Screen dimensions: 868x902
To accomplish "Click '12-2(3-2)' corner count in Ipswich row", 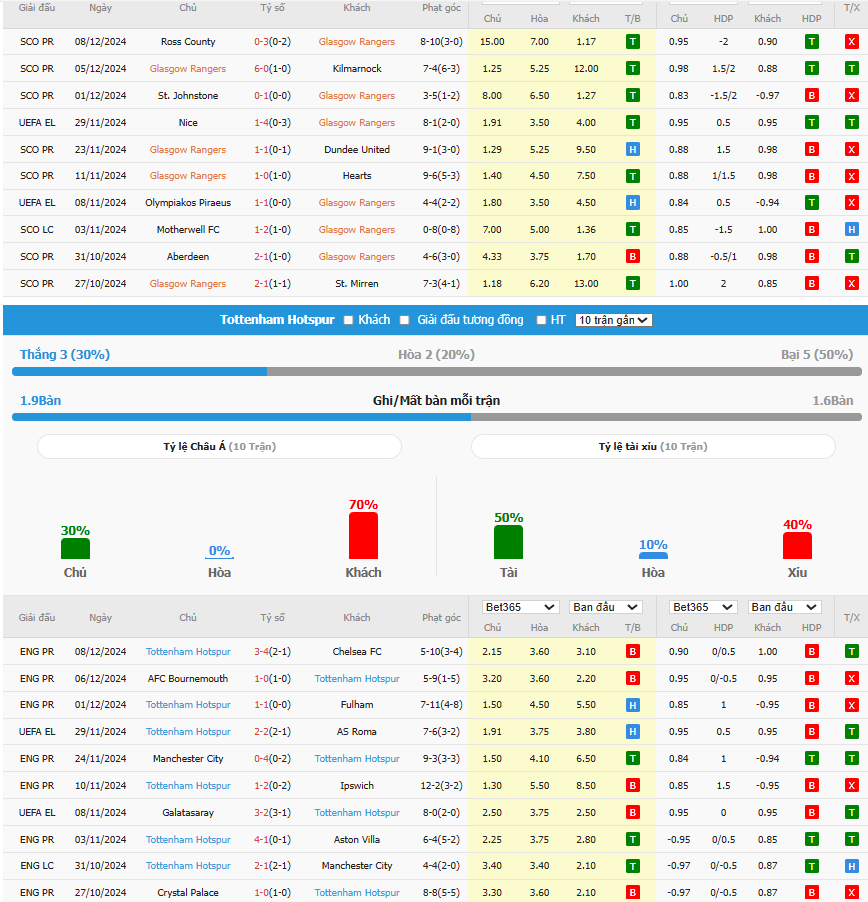I will (x=441, y=786).
